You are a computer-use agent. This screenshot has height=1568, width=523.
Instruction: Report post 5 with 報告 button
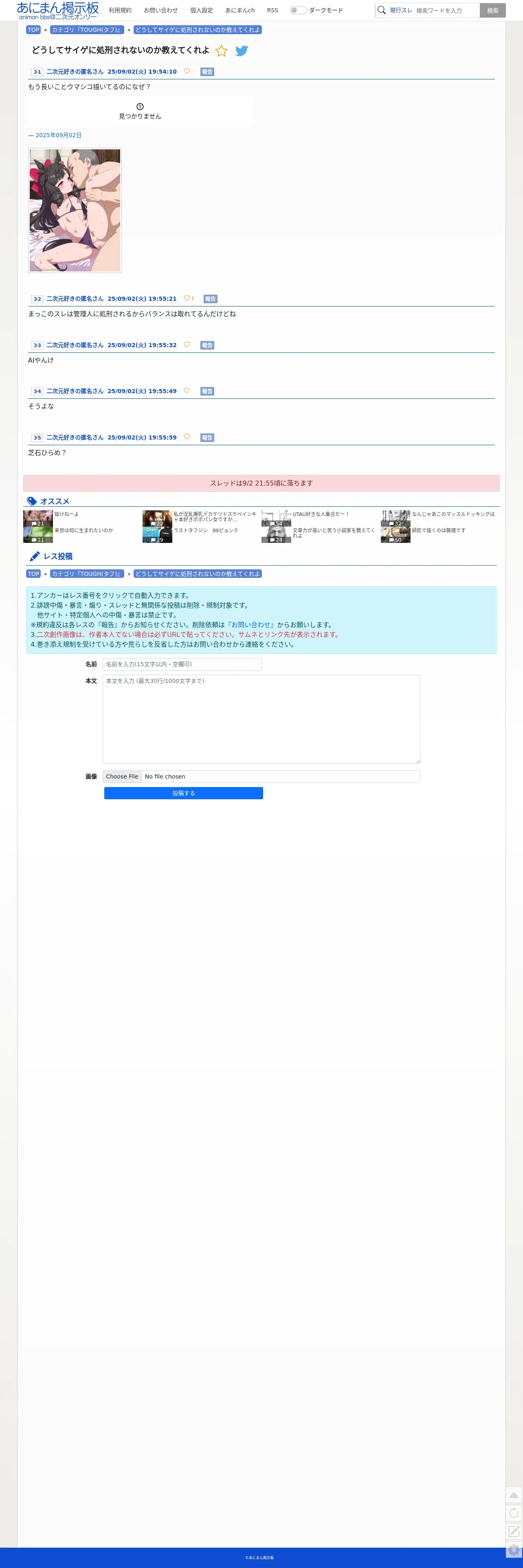point(207,437)
